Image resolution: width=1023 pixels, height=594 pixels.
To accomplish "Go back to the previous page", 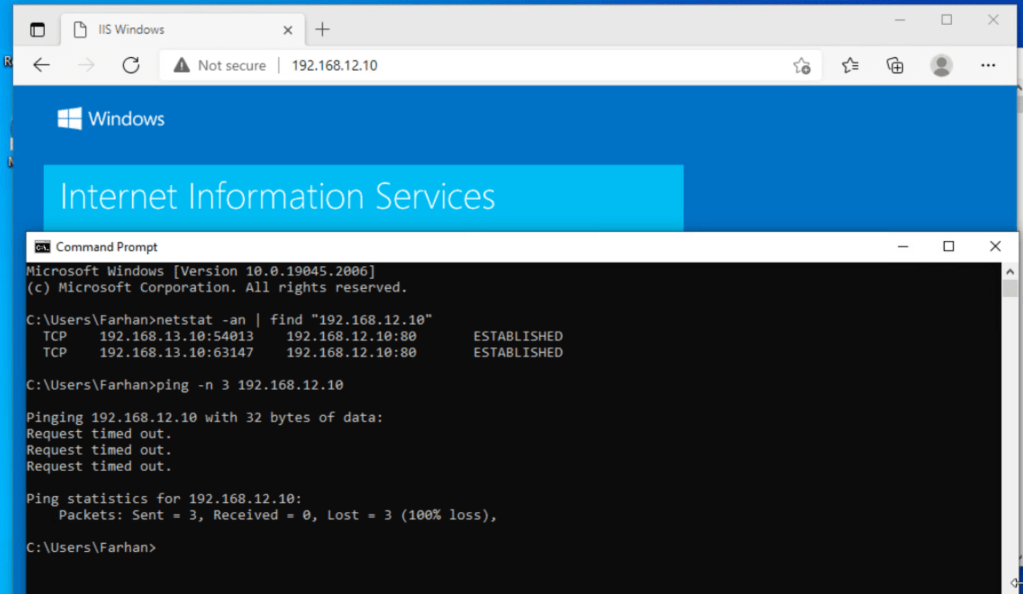I will click(41, 65).
